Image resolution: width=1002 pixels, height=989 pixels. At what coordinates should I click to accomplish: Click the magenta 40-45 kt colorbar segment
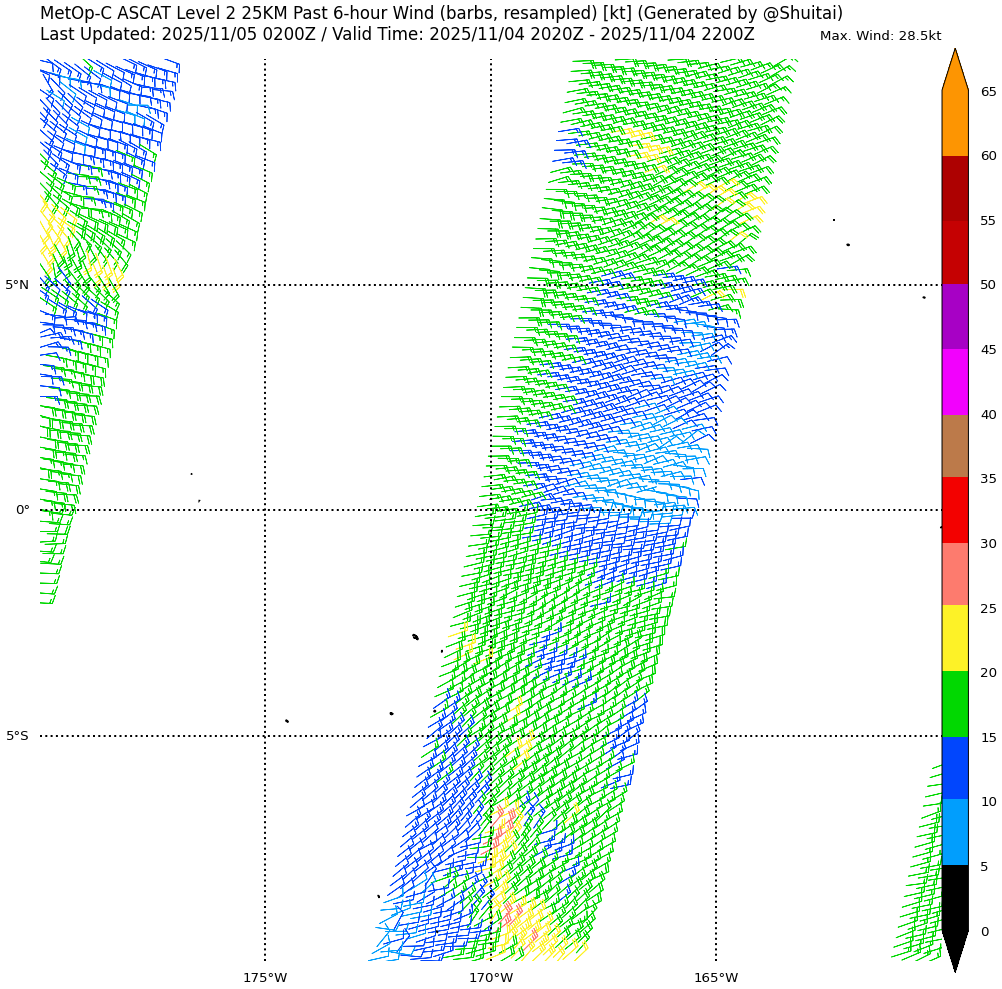(x=955, y=381)
